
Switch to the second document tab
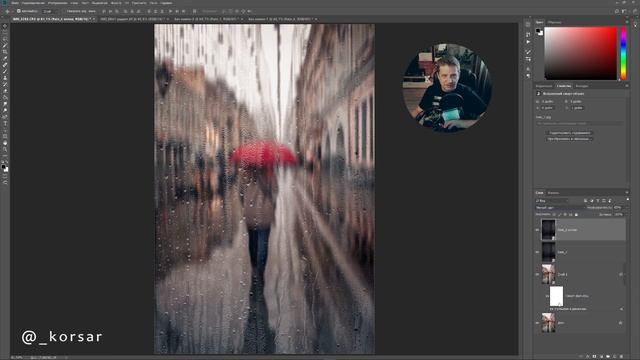click(x=133, y=19)
